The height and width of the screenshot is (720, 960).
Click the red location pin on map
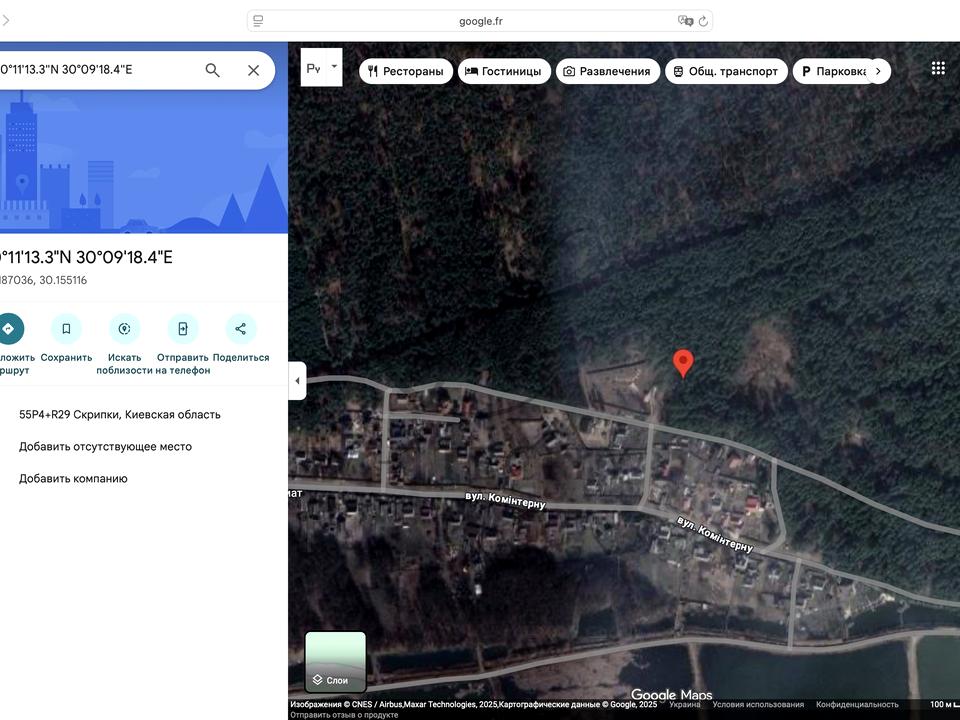click(x=683, y=362)
